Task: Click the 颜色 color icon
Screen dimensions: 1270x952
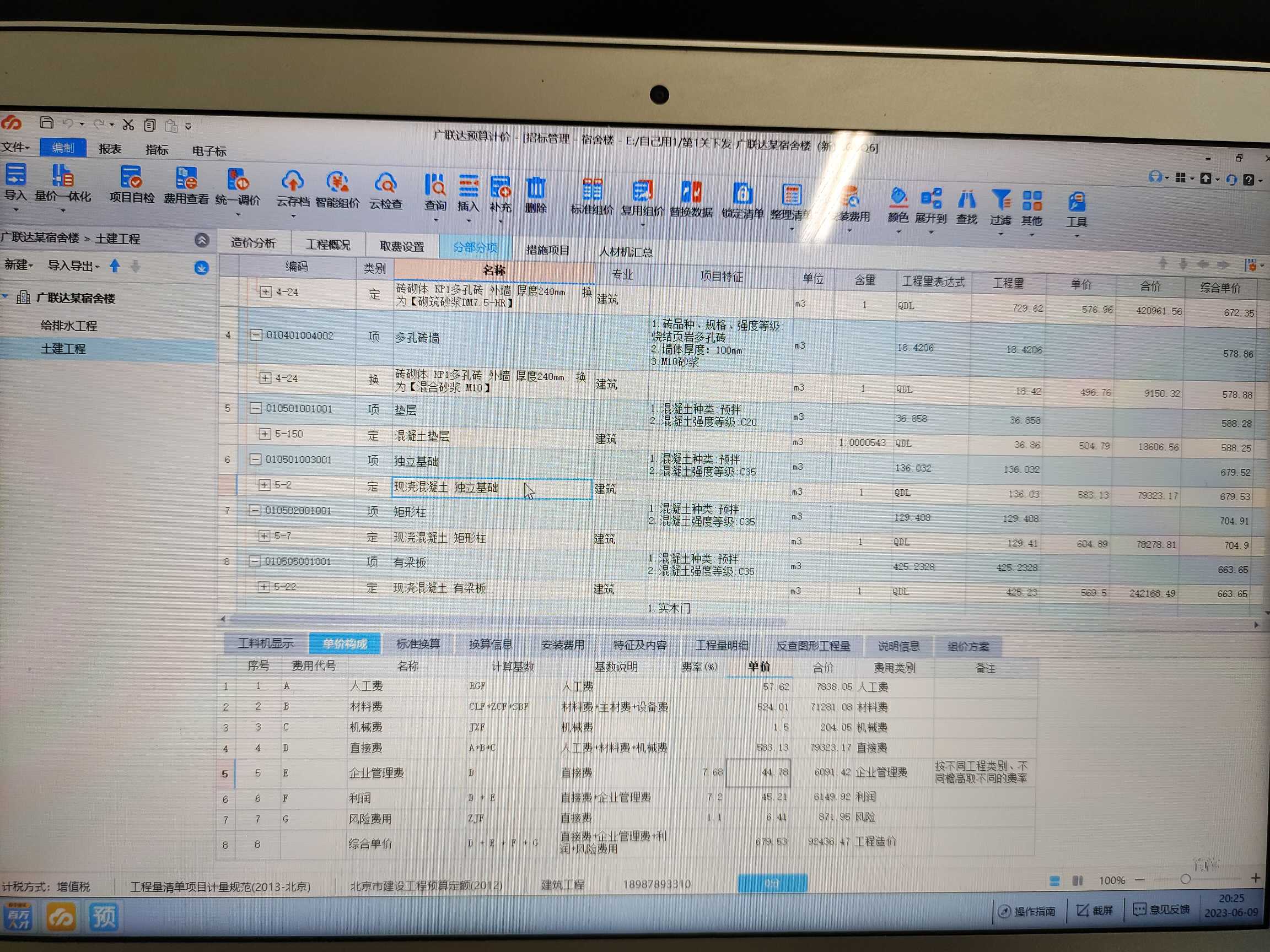Action: tap(898, 198)
